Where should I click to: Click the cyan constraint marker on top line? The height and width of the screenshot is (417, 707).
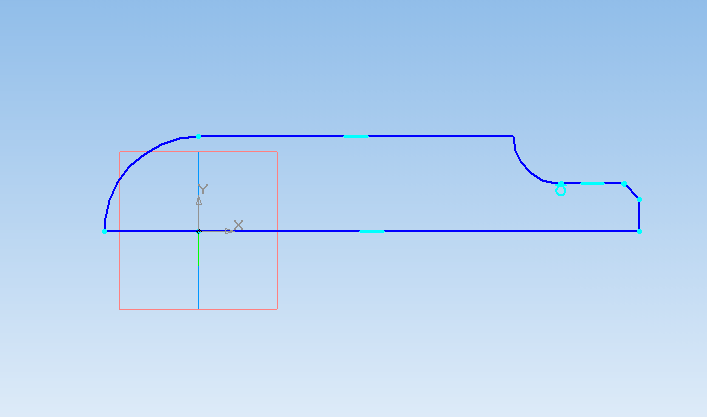click(x=356, y=136)
